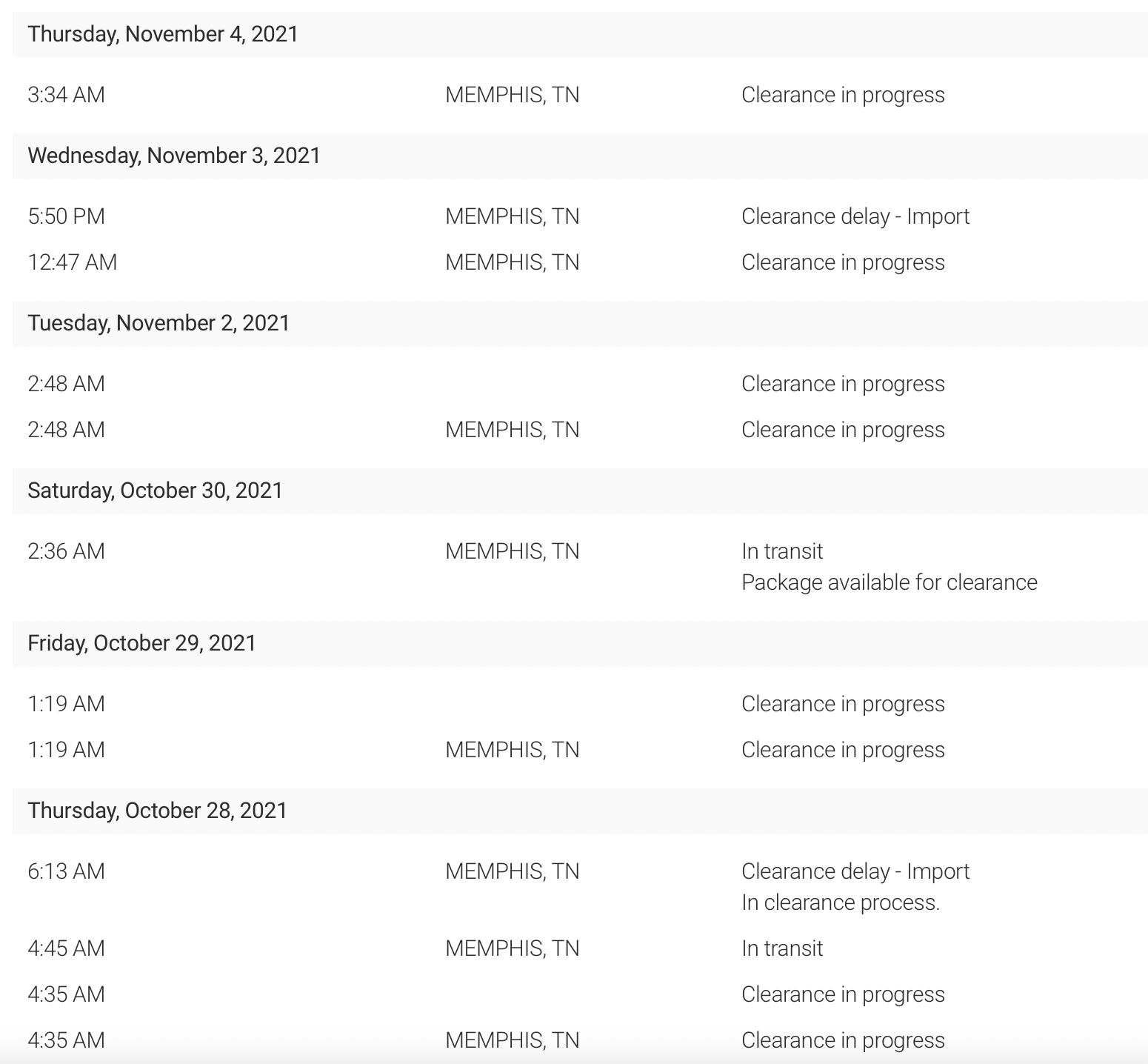The image size is (1148, 1064).
Task: Click In transit status at 4:45 AM
Action: coord(782,948)
